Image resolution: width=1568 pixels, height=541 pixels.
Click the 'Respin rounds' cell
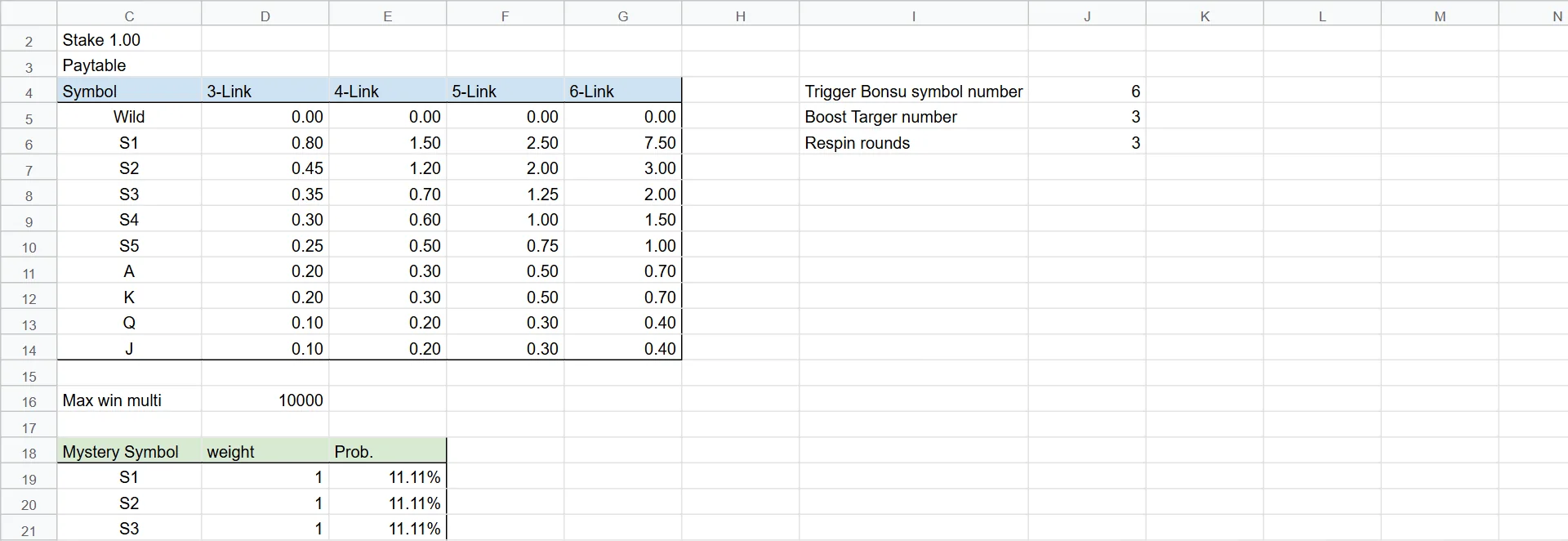(913, 143)
